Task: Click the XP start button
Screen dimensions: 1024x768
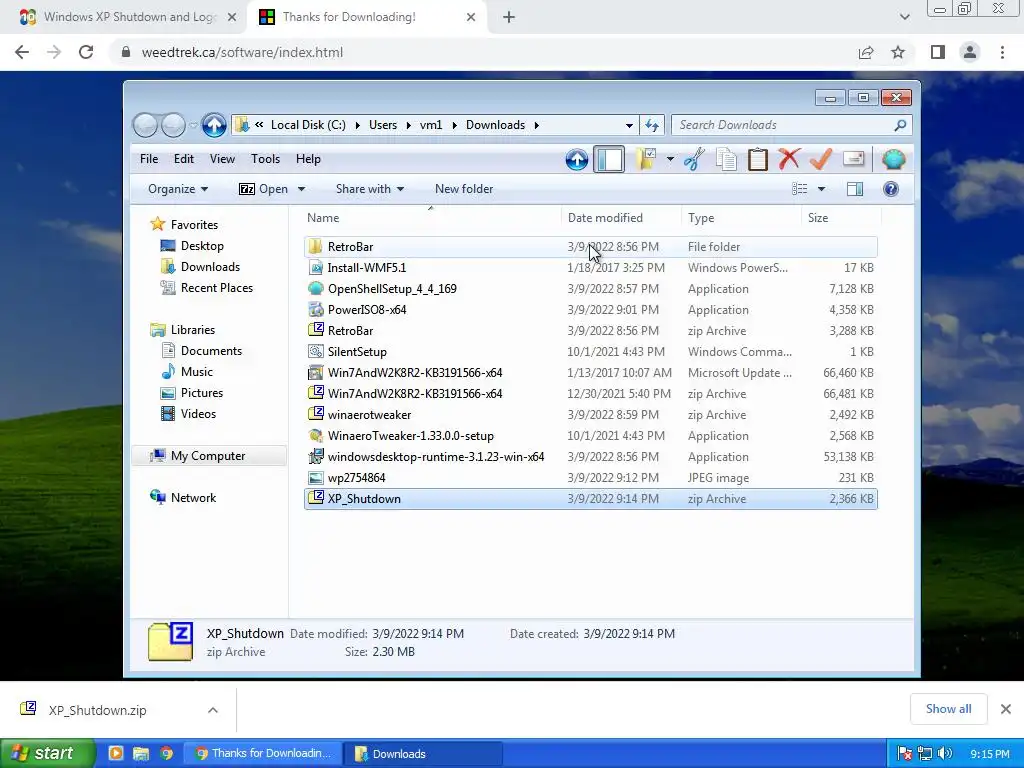Action: point(46,753)
